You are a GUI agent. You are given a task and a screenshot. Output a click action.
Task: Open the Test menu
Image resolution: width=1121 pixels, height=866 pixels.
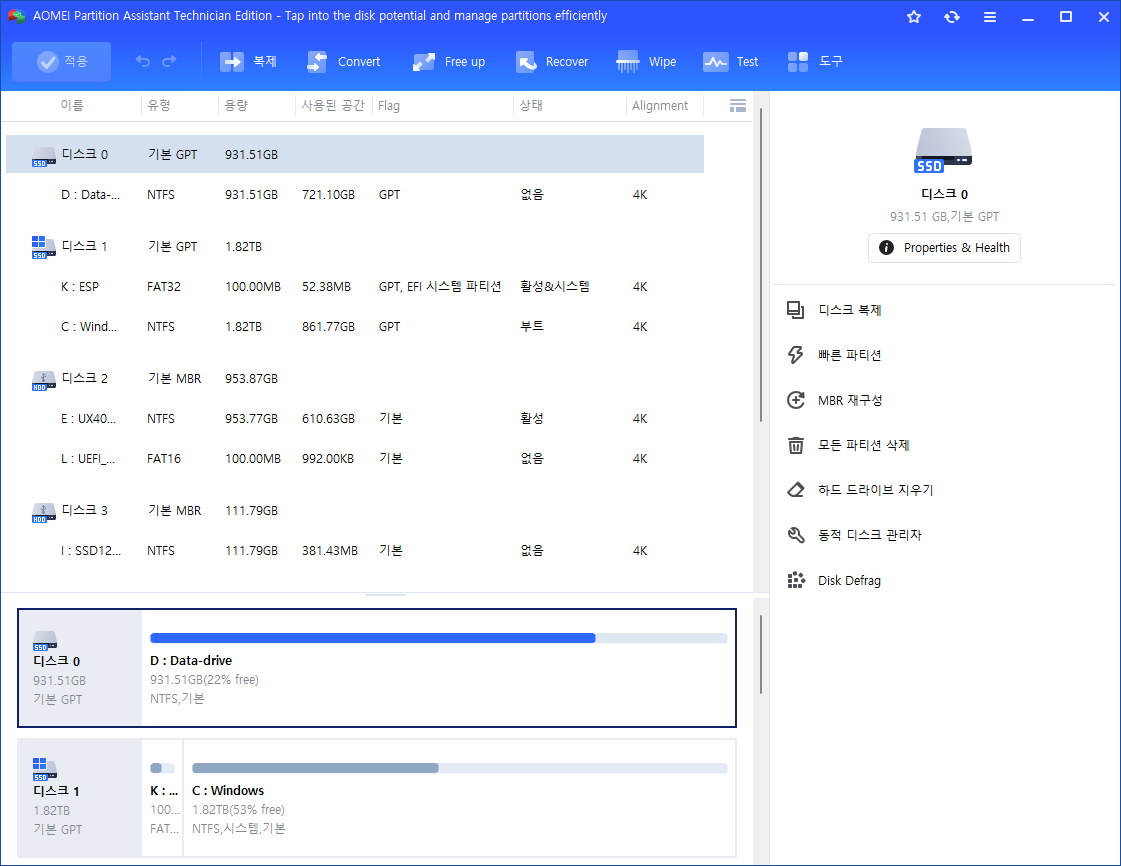tap(731, 61)
